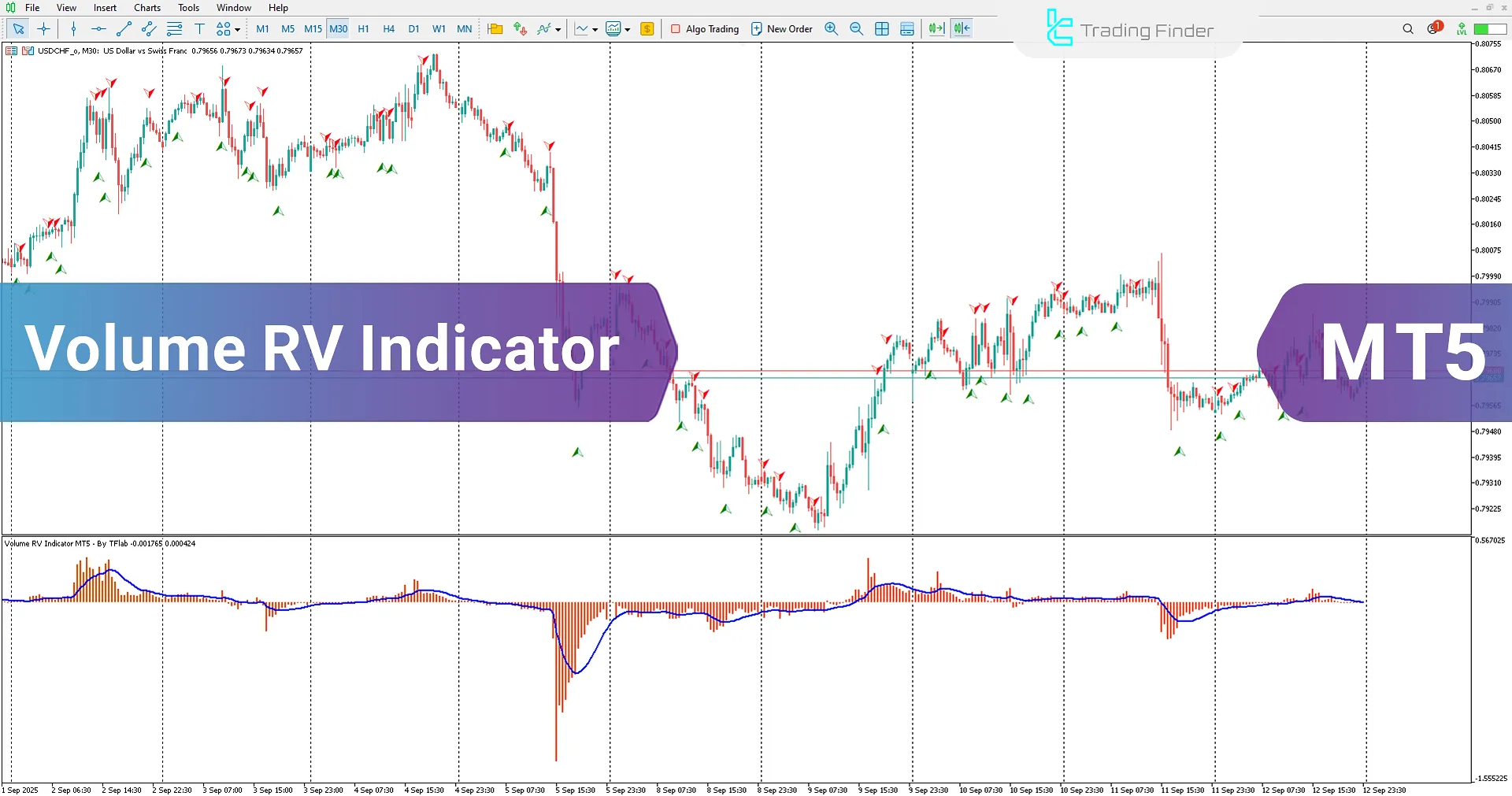Screen dimensions: 1512x796
Task: Select the equidistant channel tool
Action: (149, 29)
